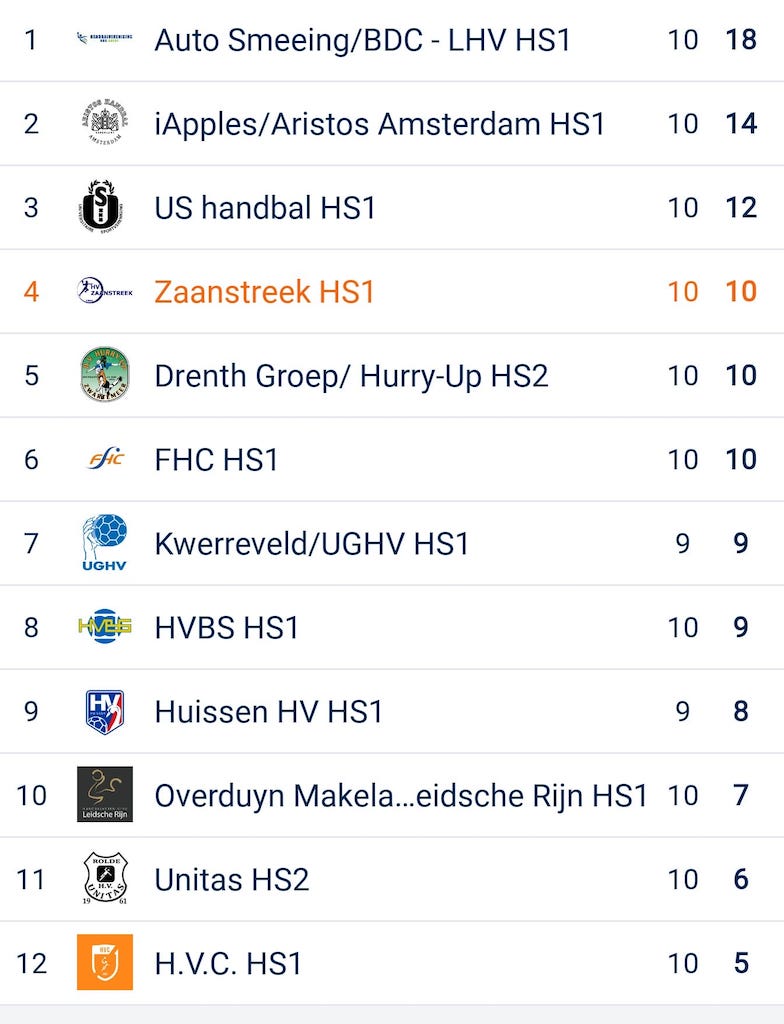Select rank number 9 for Huissen HV
The height and width of the screenshot is (1024, 784).
[x=31, y=711]
